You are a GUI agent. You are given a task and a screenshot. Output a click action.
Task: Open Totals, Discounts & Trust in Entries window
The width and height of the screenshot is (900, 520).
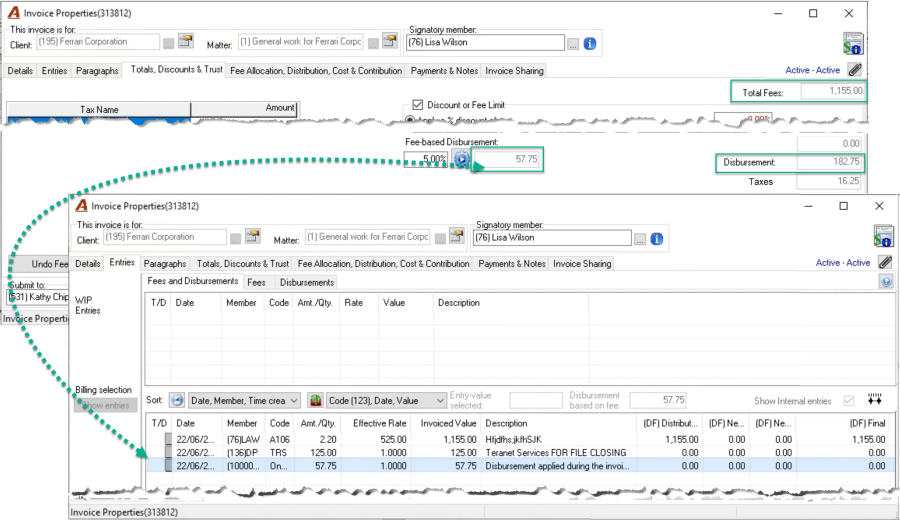coord(243,263)
